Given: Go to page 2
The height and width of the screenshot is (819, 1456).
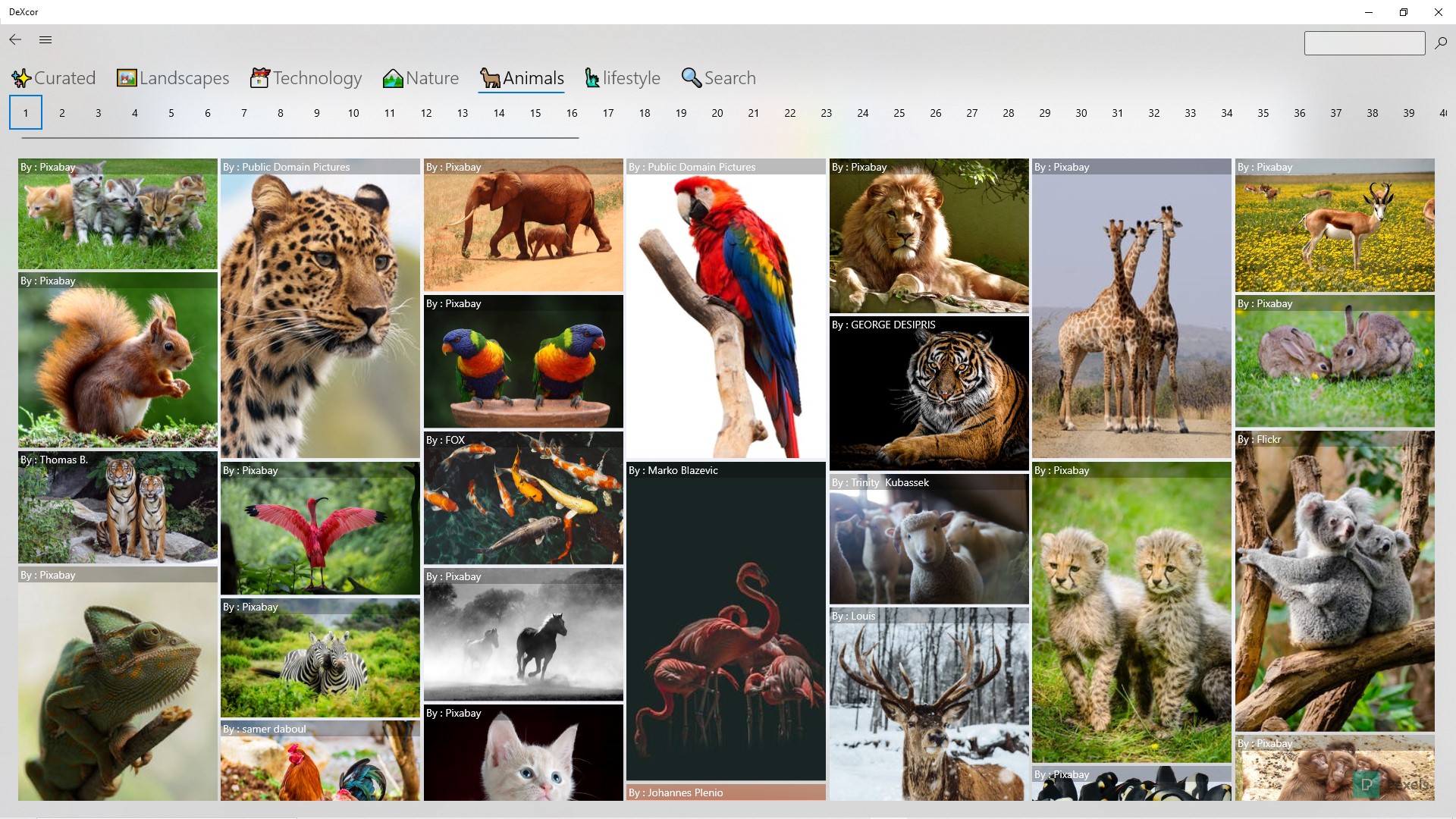Looking at the screenshot, I should coord(62,113).
